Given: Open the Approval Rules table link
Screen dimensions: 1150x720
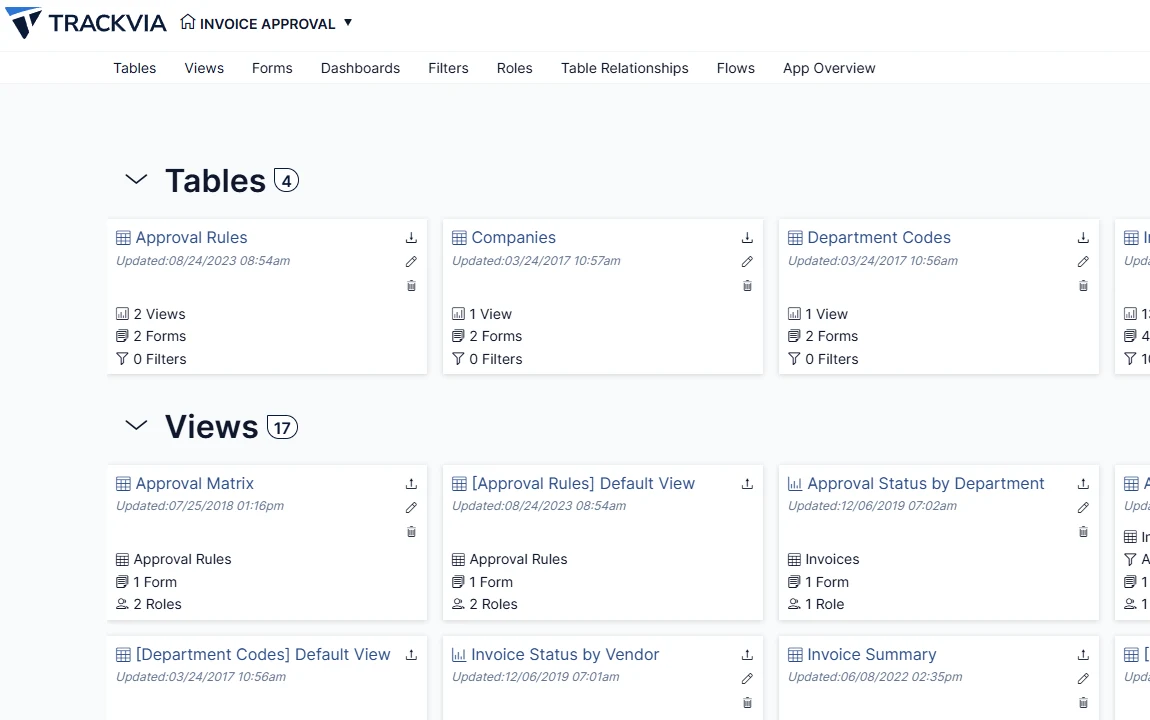Looking at the screenshot, I should [x=191, y=238].
